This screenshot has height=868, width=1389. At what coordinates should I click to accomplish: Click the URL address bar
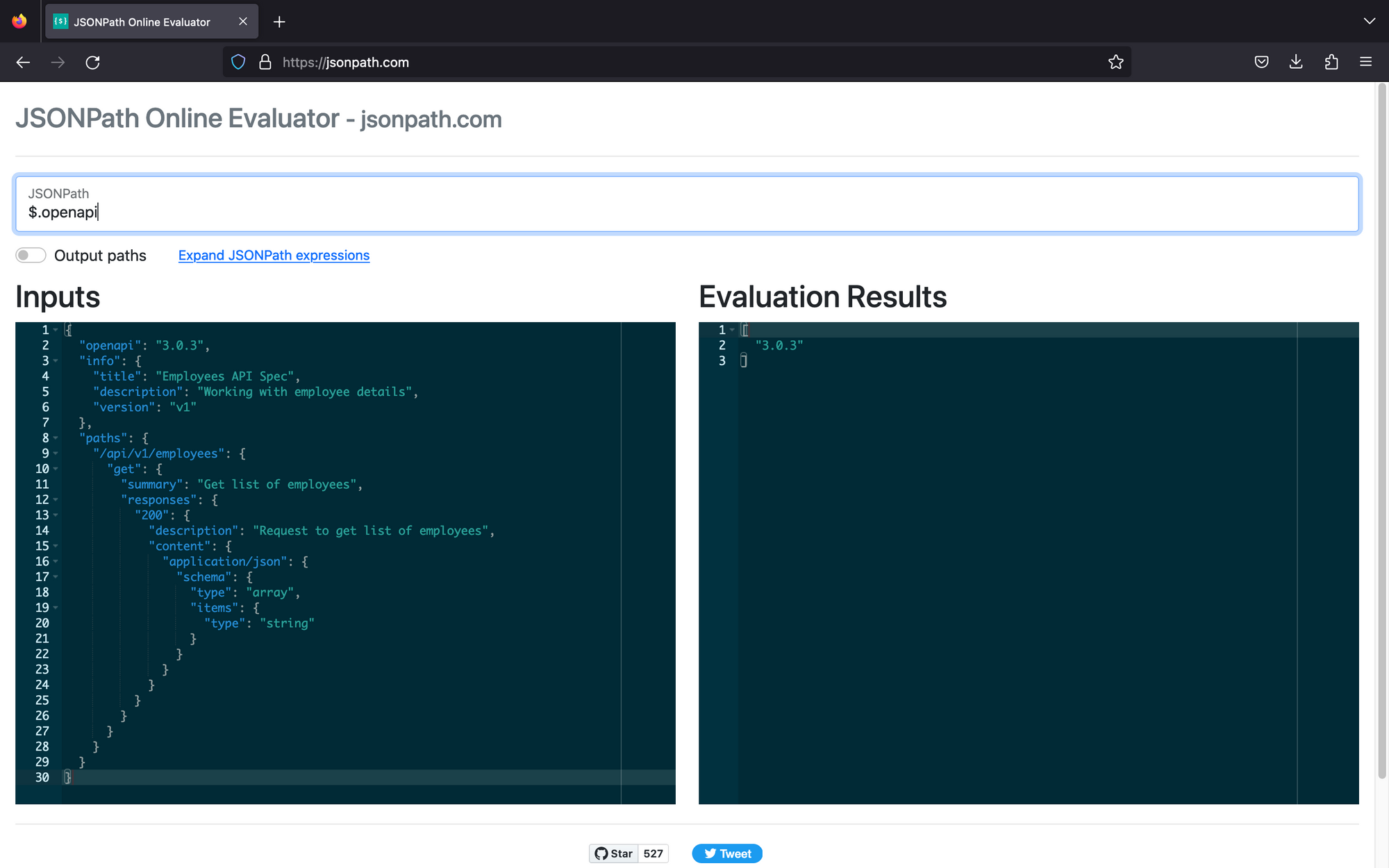[x=677, y=62]
